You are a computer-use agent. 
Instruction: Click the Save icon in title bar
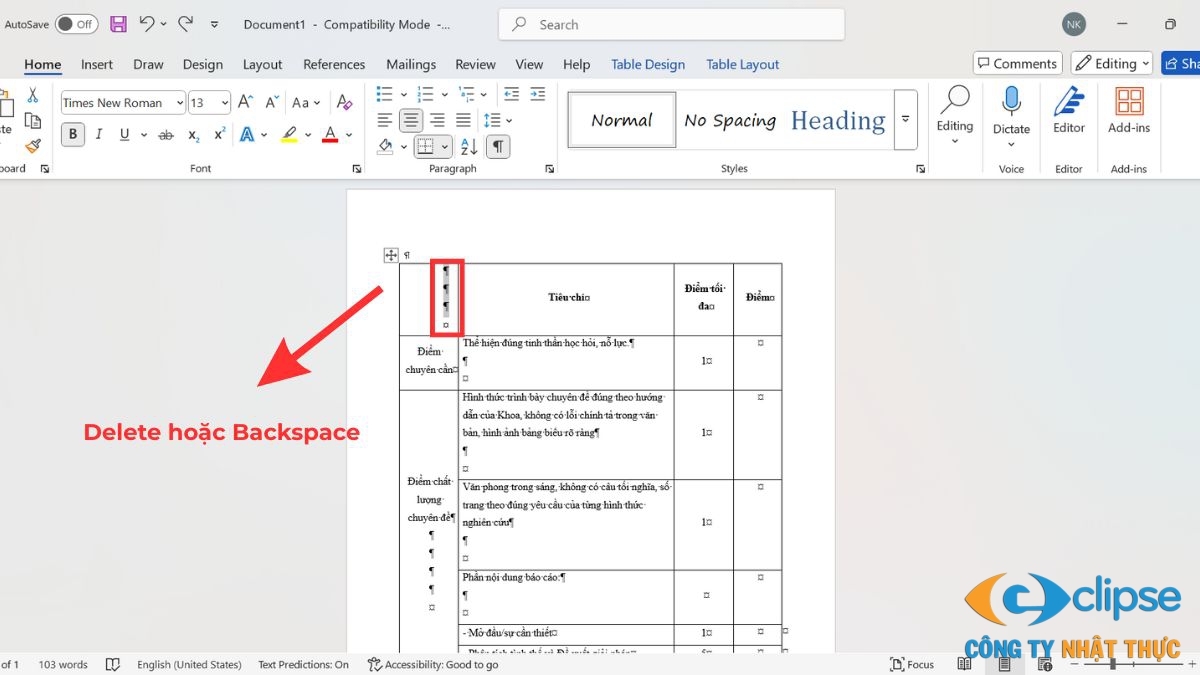coord(118,24)
